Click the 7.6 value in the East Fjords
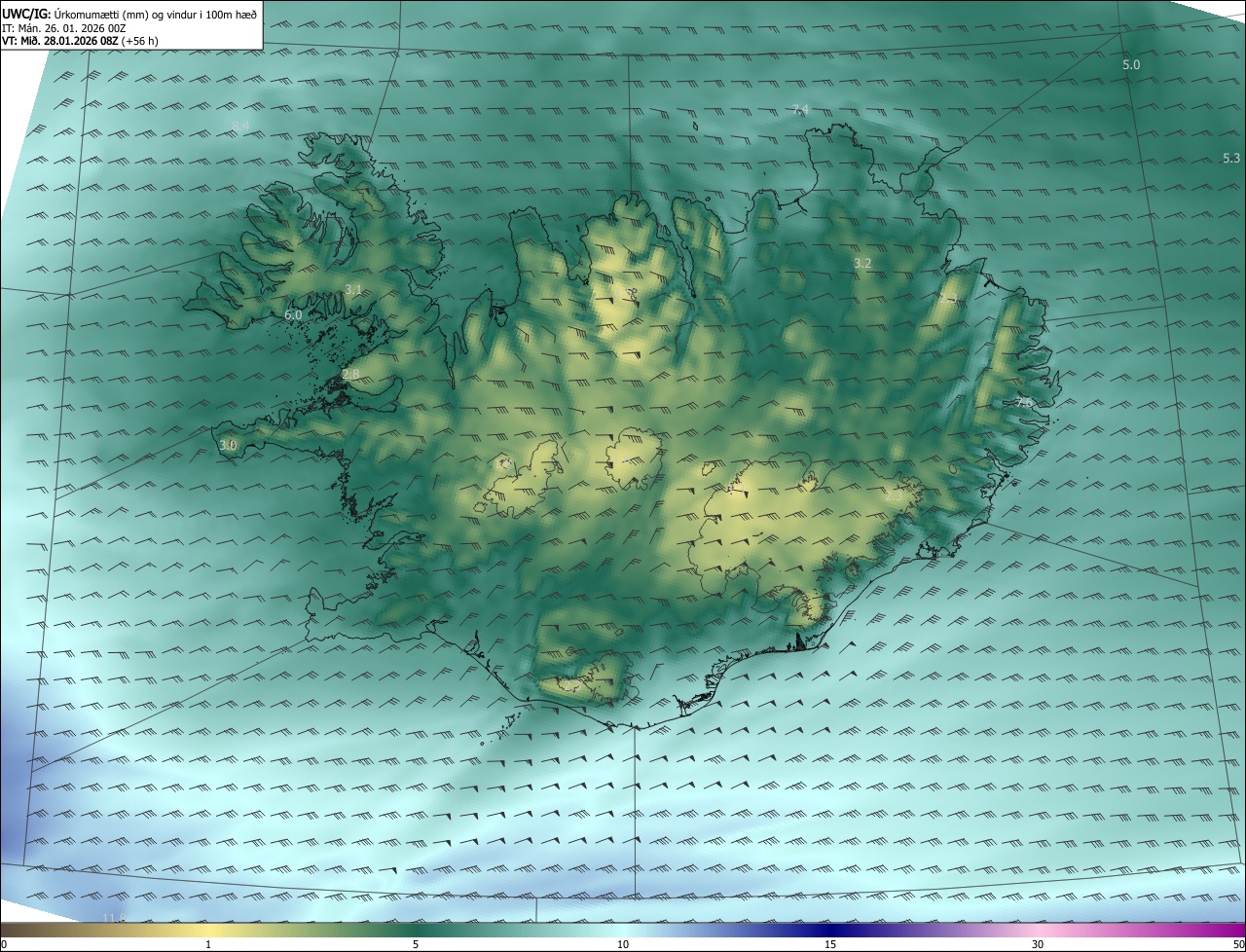1246x952 pixels. click(x=1024, y=402)
